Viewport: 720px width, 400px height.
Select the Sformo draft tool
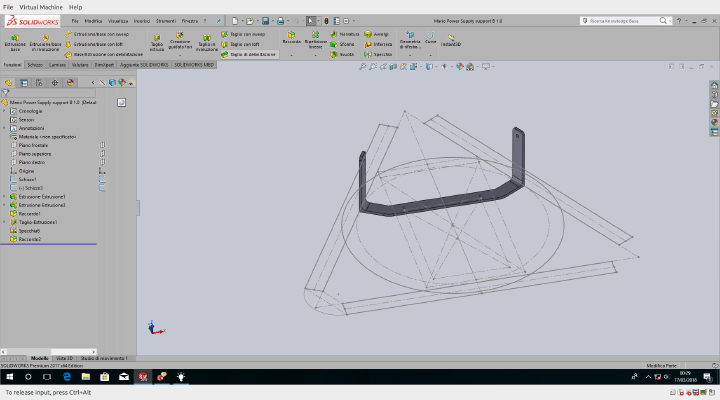(x=343, y=44)
